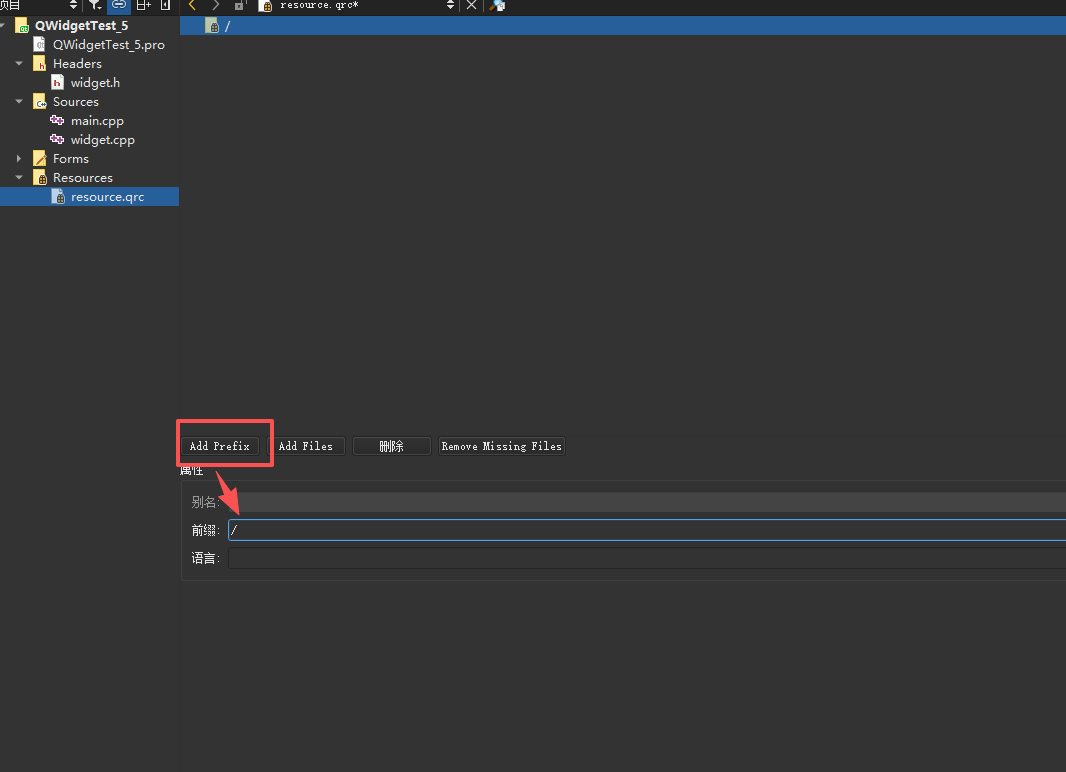Collapse the Resources folder

[x=19, y=177]
